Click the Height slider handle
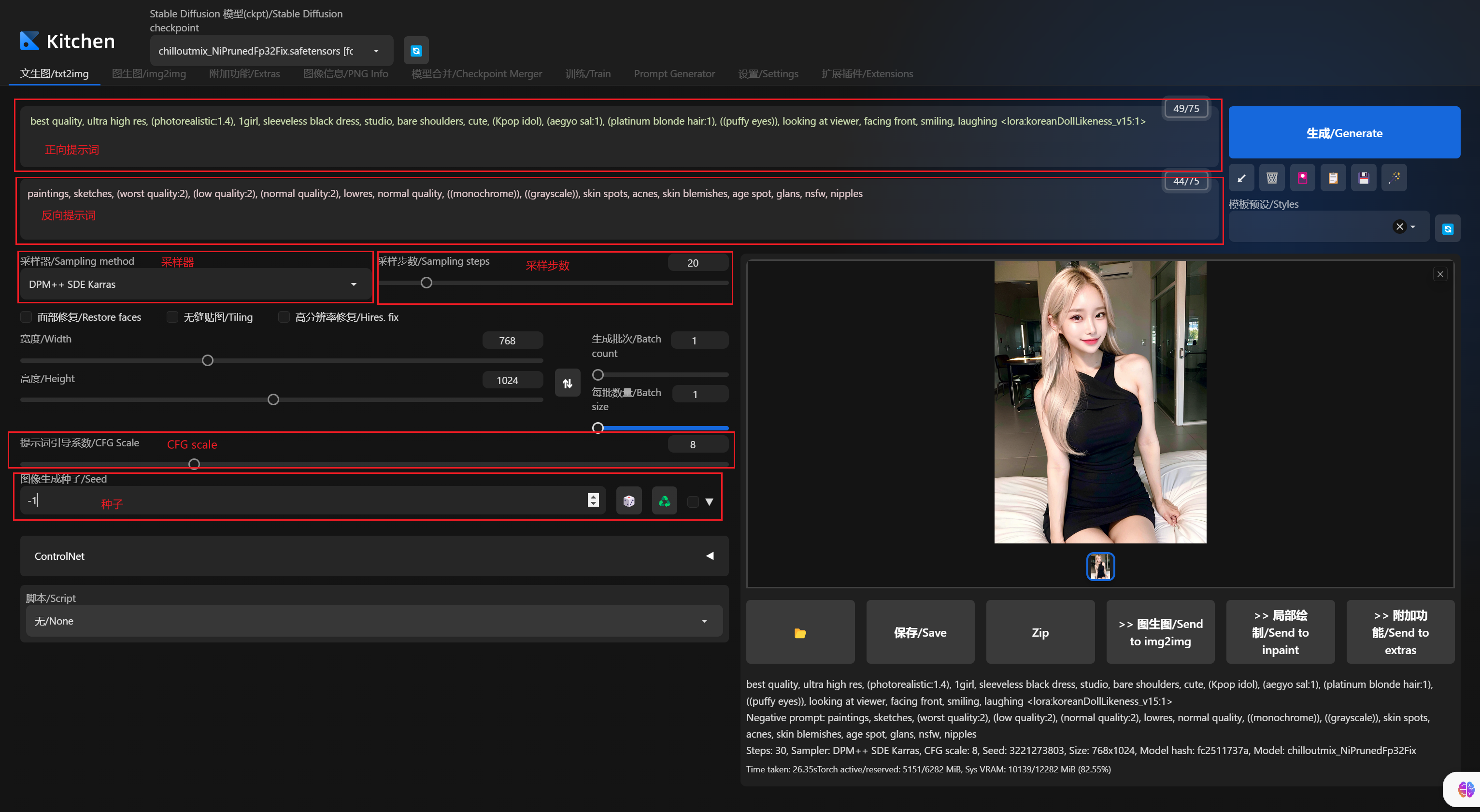This screenshot has height=812, width=1480. pyautogui.click(x=273, y=399)
